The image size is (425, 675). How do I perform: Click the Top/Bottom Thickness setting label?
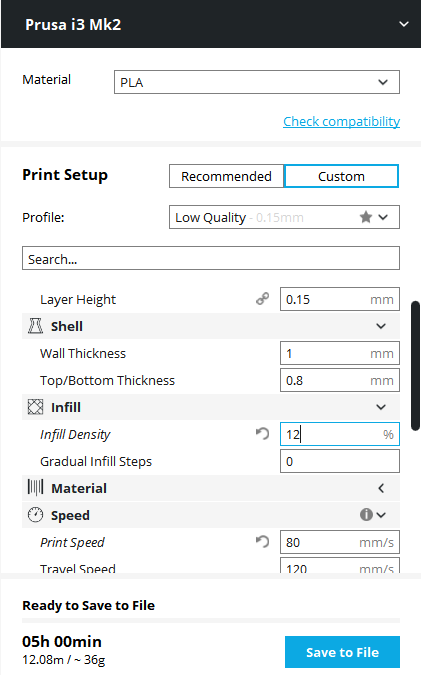pos(107,381)
